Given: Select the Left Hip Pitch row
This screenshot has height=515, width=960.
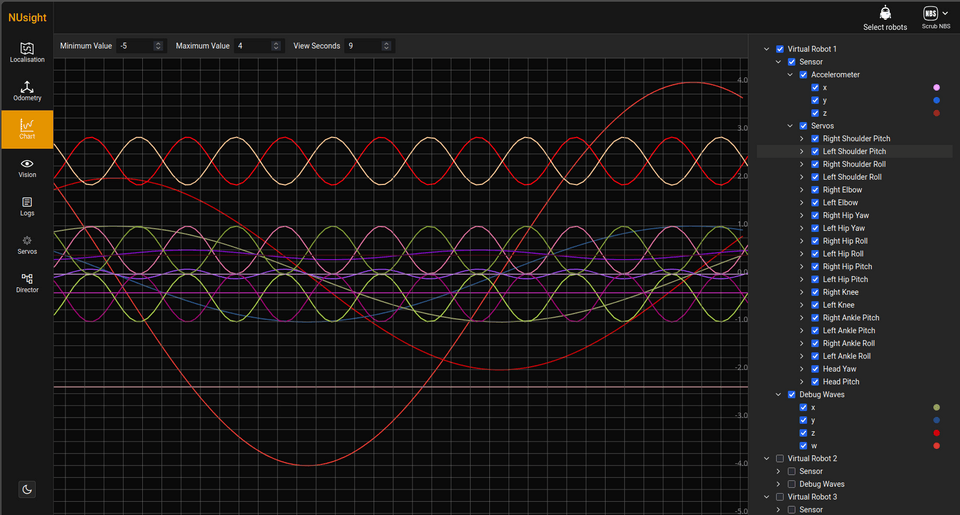Looking at the screenshot, I should pos(855,279).
